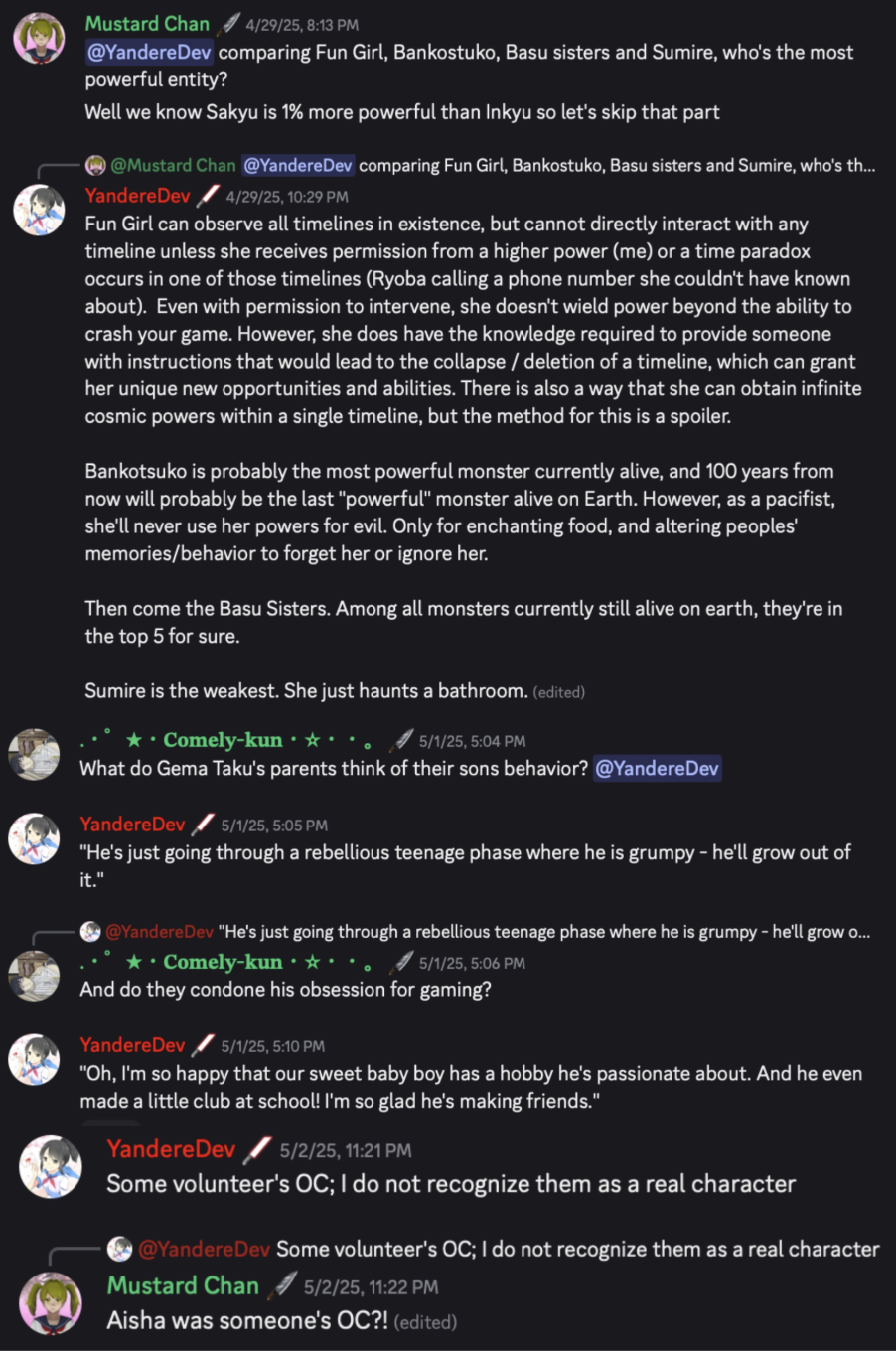Open YandereDev's avatar on the 11:21 PM message
Viewport: 896px width, 1351px height.
51,1166
